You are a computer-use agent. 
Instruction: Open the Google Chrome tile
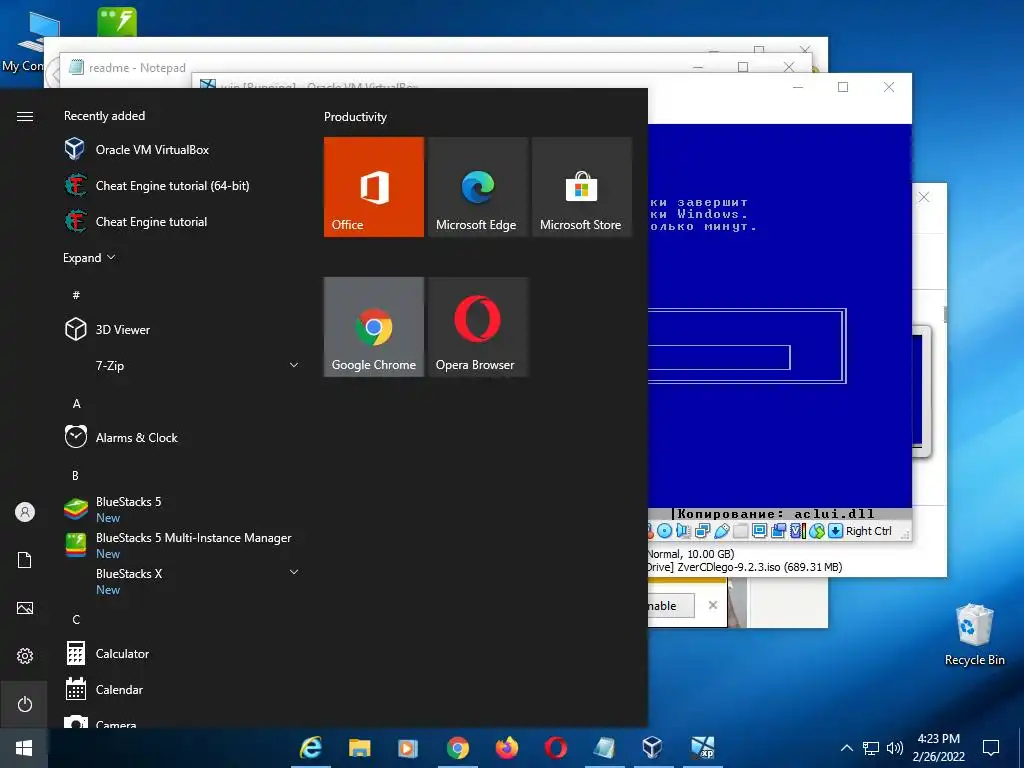coord(374,327)
